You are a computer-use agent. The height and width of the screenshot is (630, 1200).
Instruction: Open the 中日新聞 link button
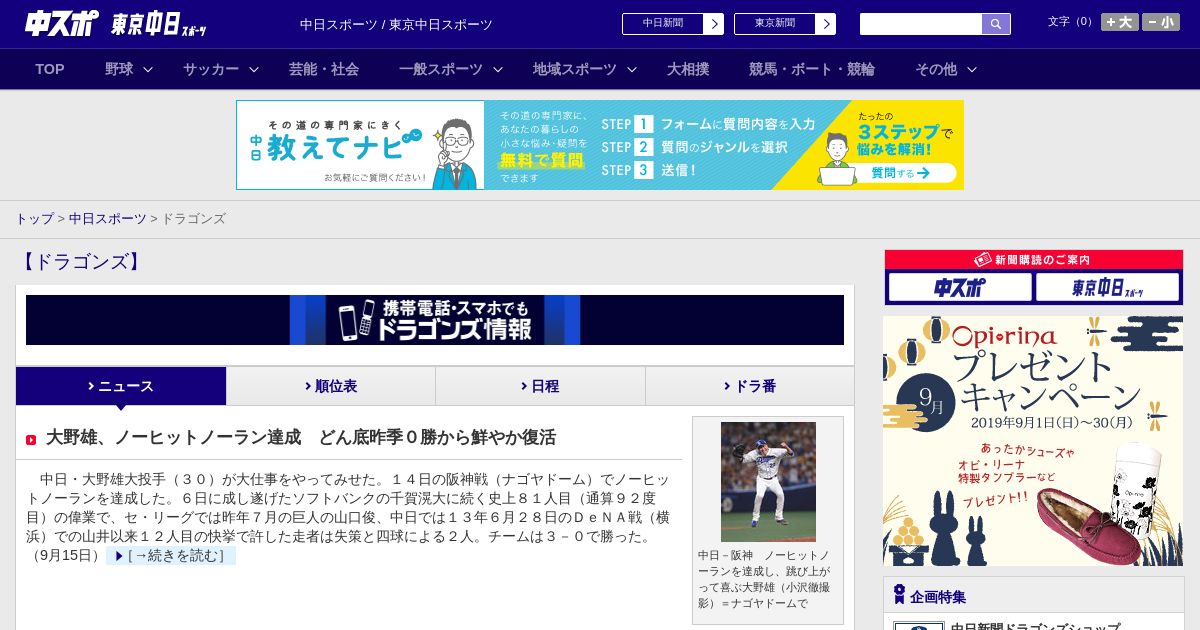coord(663,24)
